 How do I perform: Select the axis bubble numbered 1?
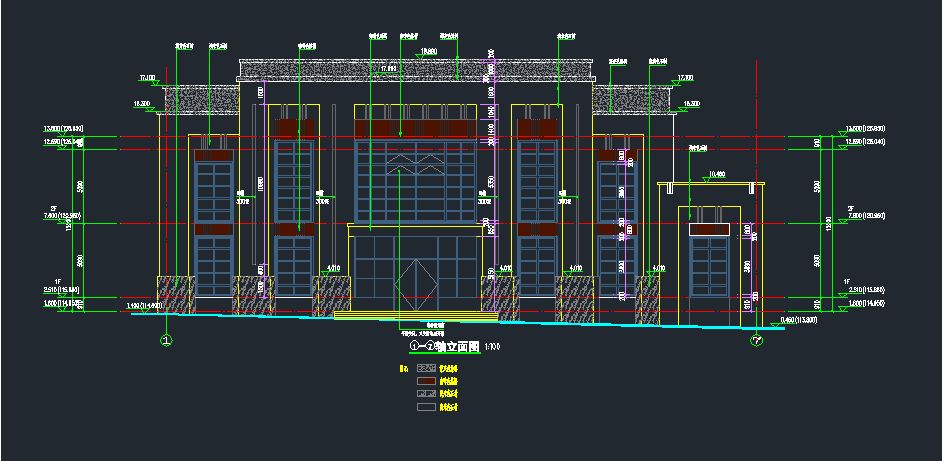tap(166, 341)
